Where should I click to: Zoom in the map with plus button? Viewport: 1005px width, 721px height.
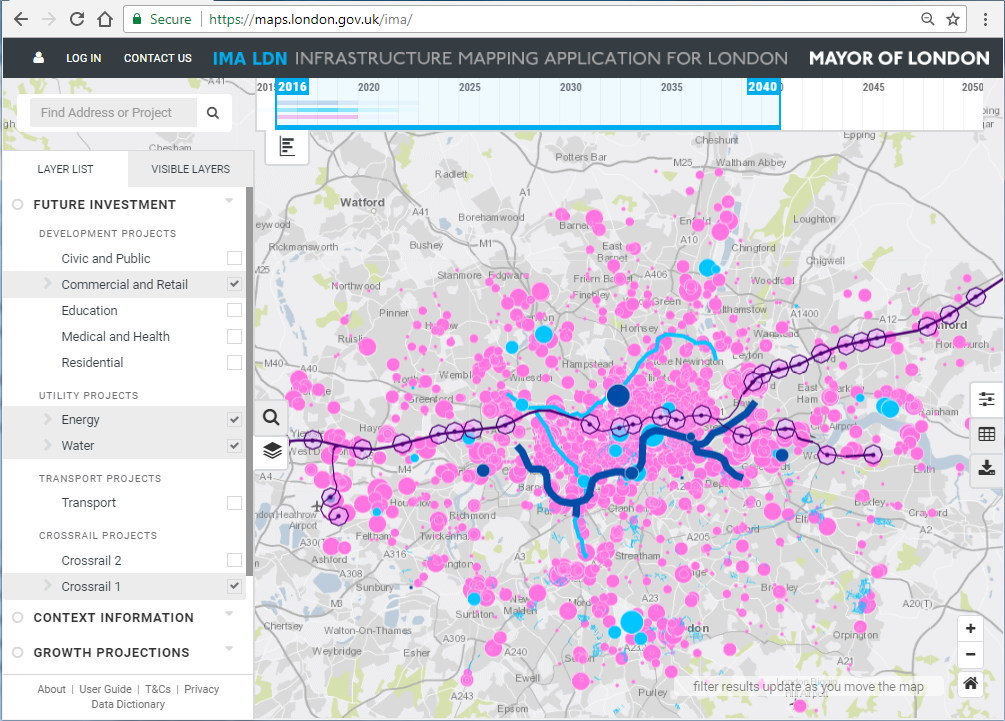click(x=970, y=629)
